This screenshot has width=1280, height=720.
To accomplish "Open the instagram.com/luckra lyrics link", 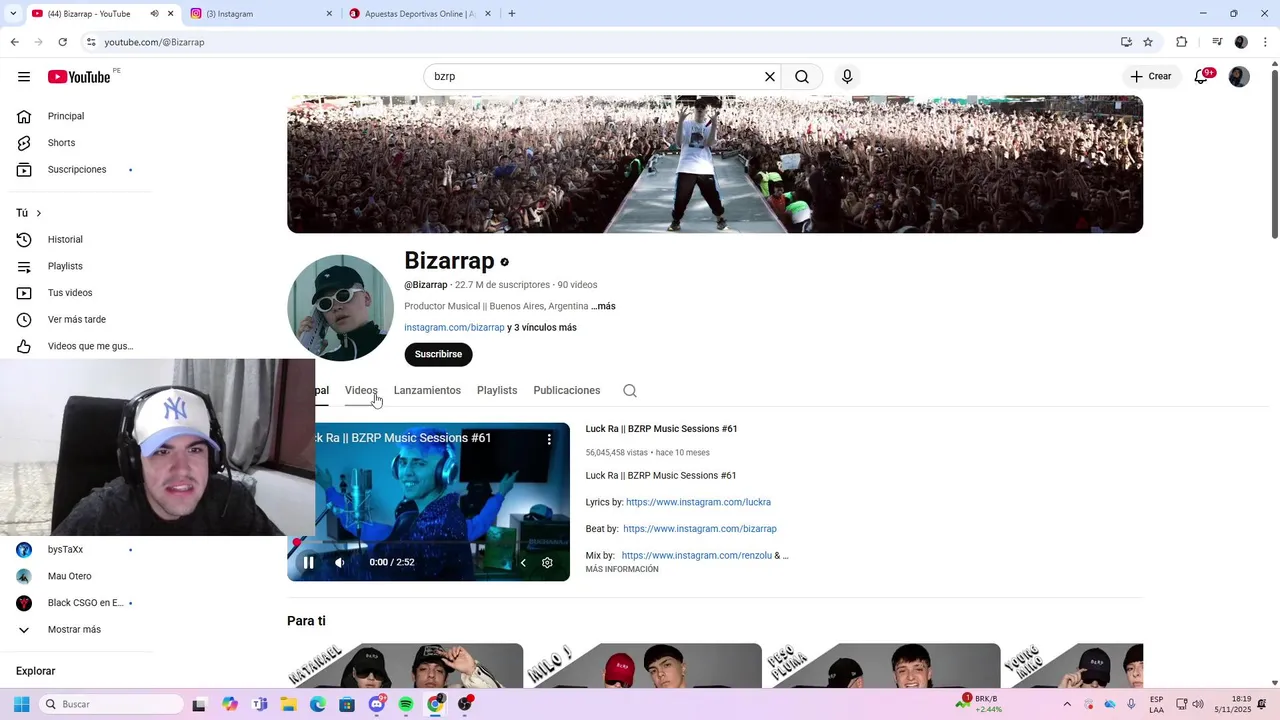I will 698,503.
